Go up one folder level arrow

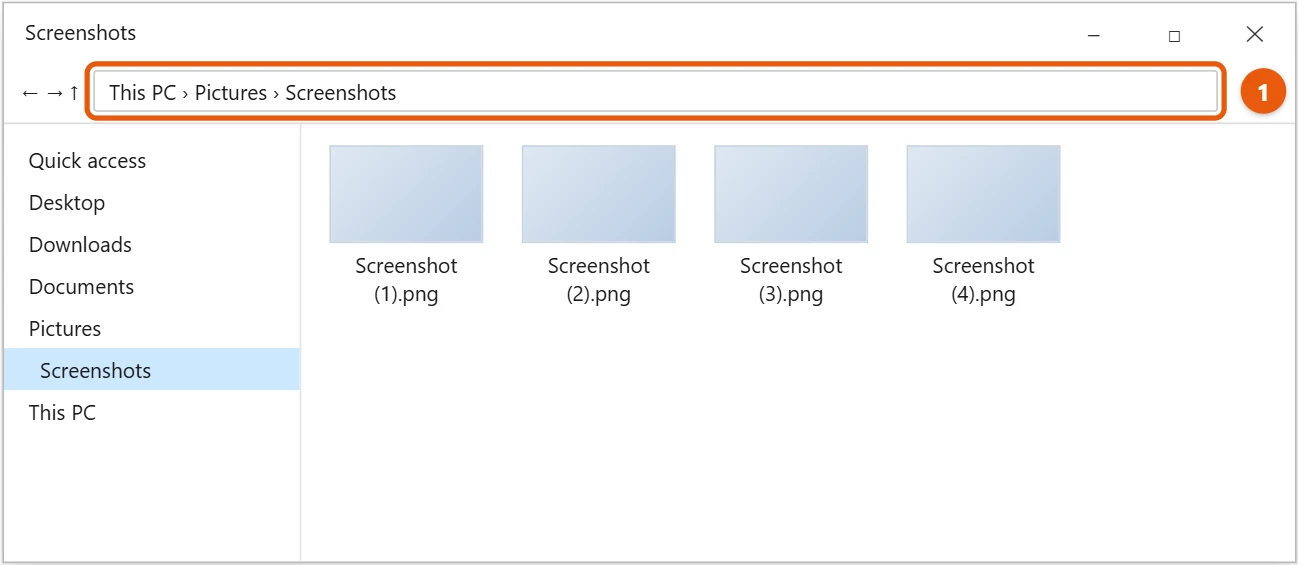click(74, 93)
